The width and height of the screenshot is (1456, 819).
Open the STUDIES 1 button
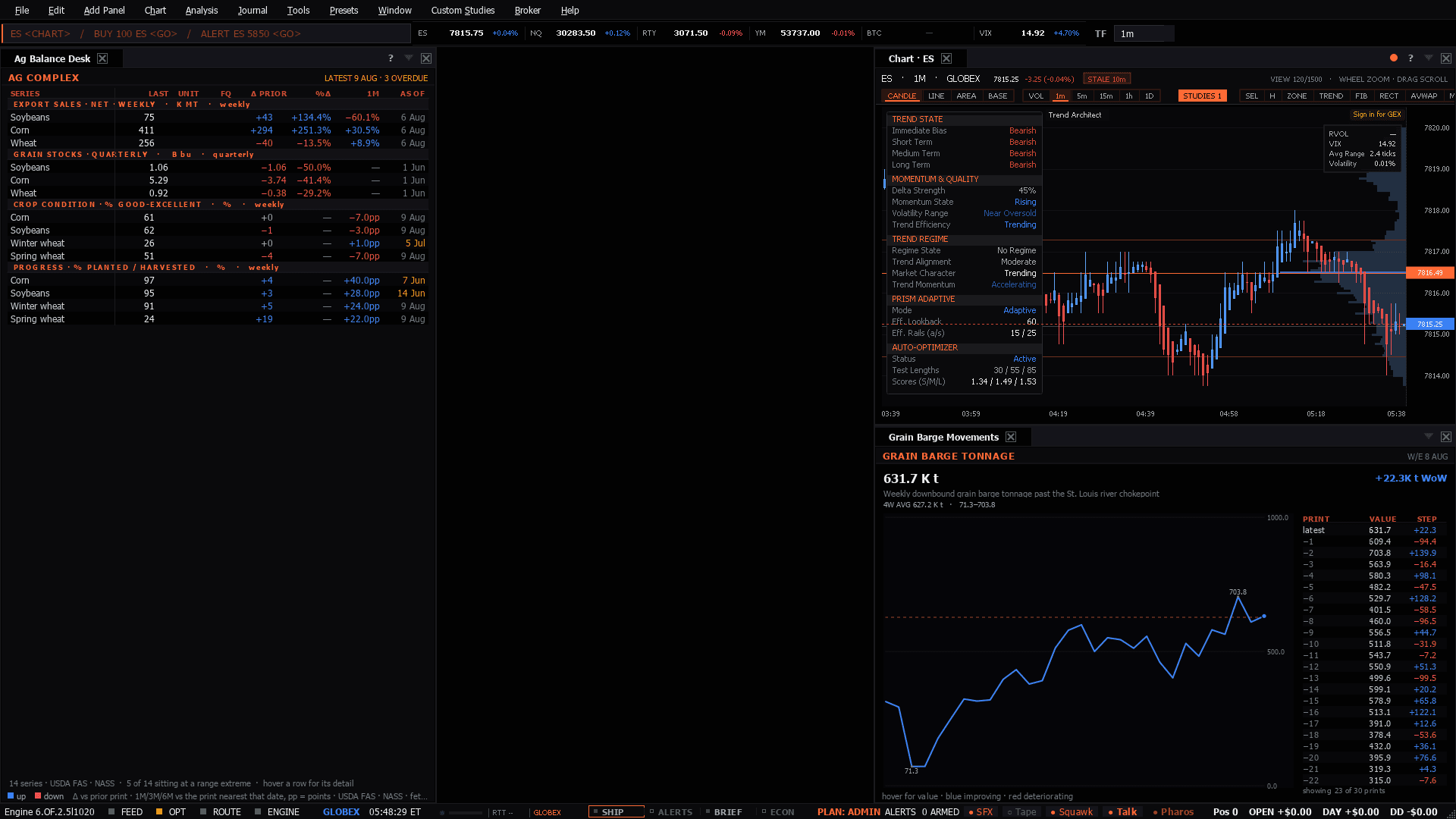pos(1203,96)
